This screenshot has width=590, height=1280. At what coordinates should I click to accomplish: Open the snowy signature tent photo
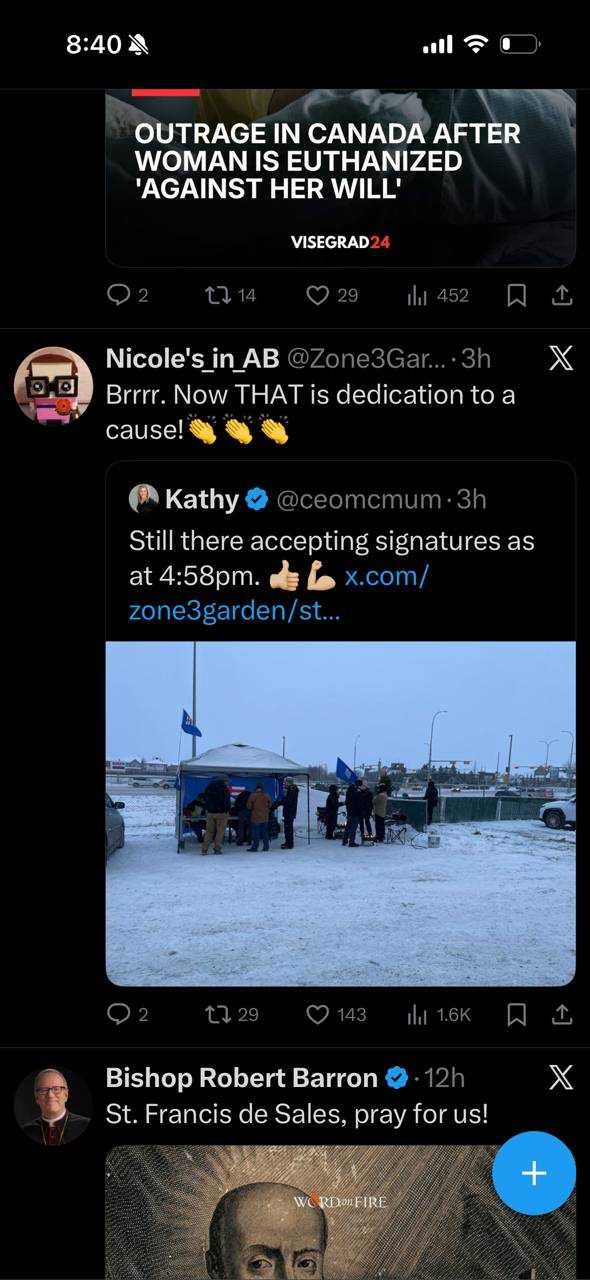pos(341,814)
